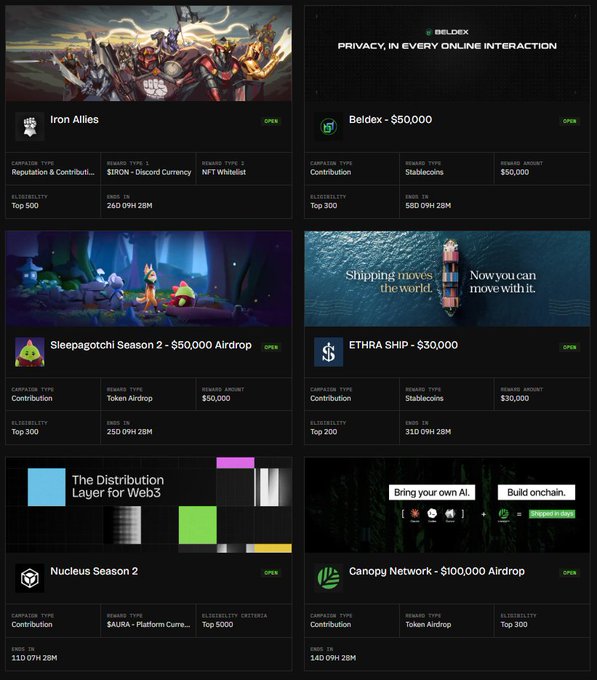This screenshot has width=597, height=680.
Task: Open the Iron Allies banner image
Action: pyautogui.click(x=149, y=53)
